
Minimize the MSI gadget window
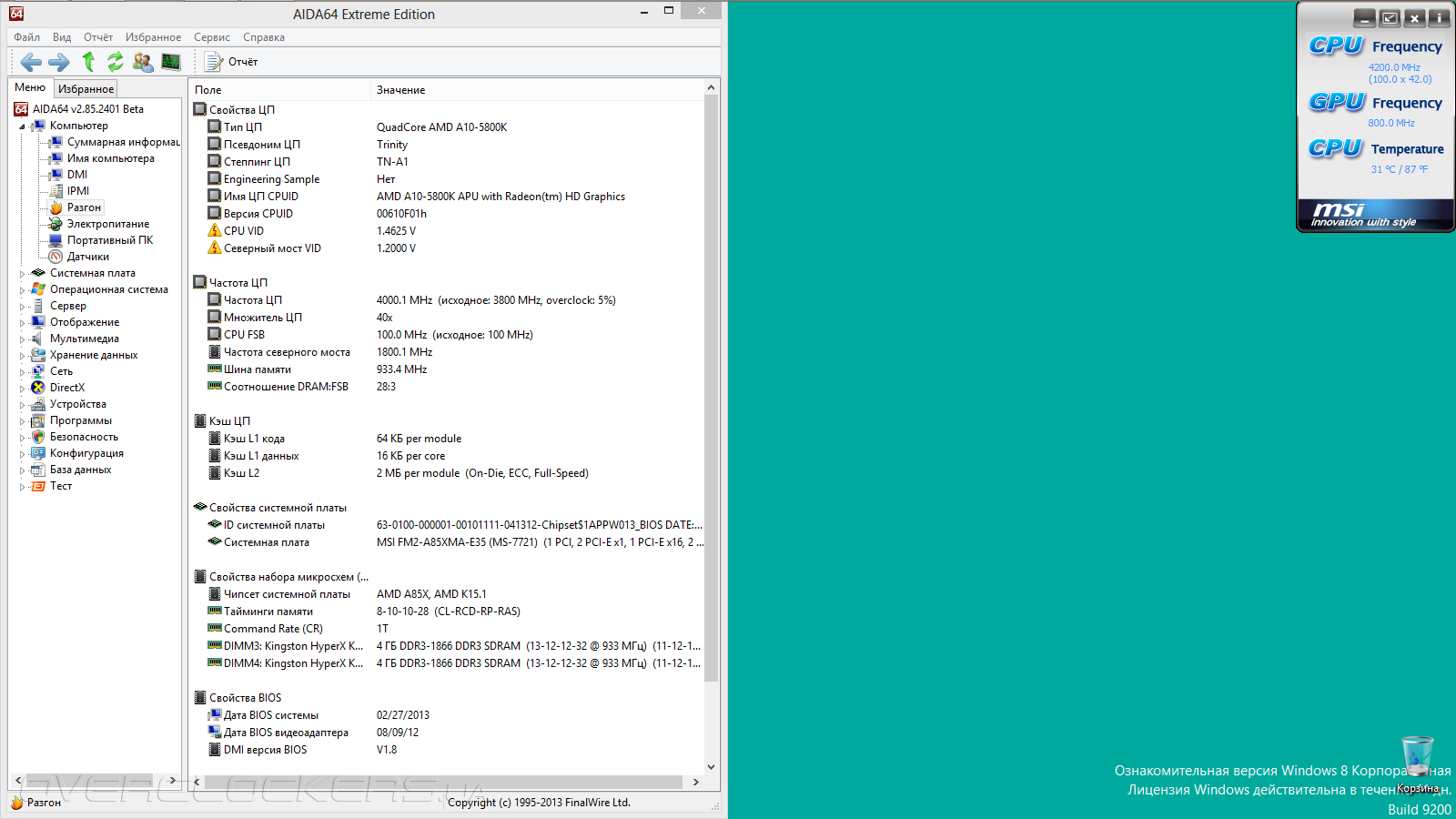(x=1364, y=17)
